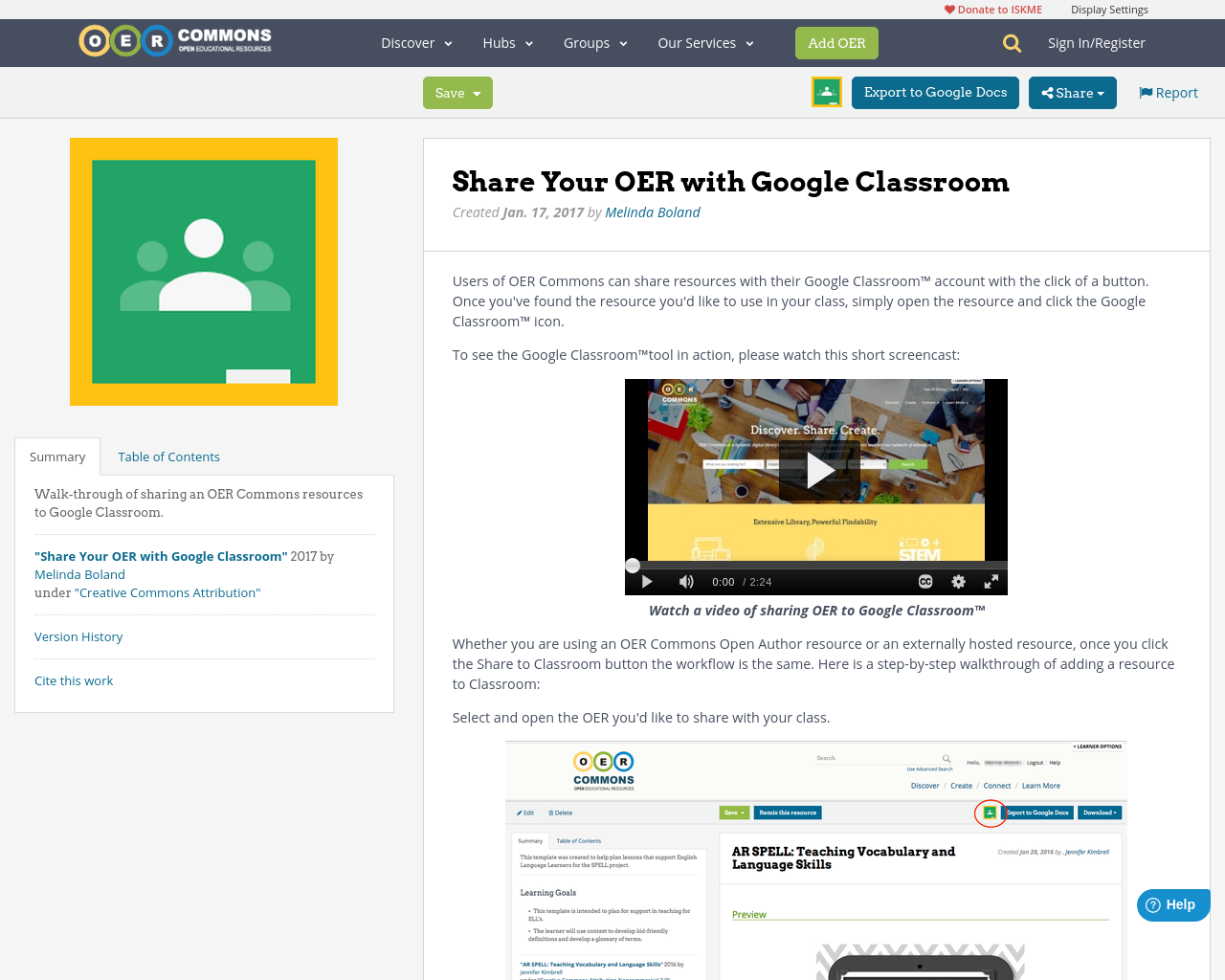The image size is (1225, 980).
Task: Toggle closed captions in the video player
Action: [924, 581]
